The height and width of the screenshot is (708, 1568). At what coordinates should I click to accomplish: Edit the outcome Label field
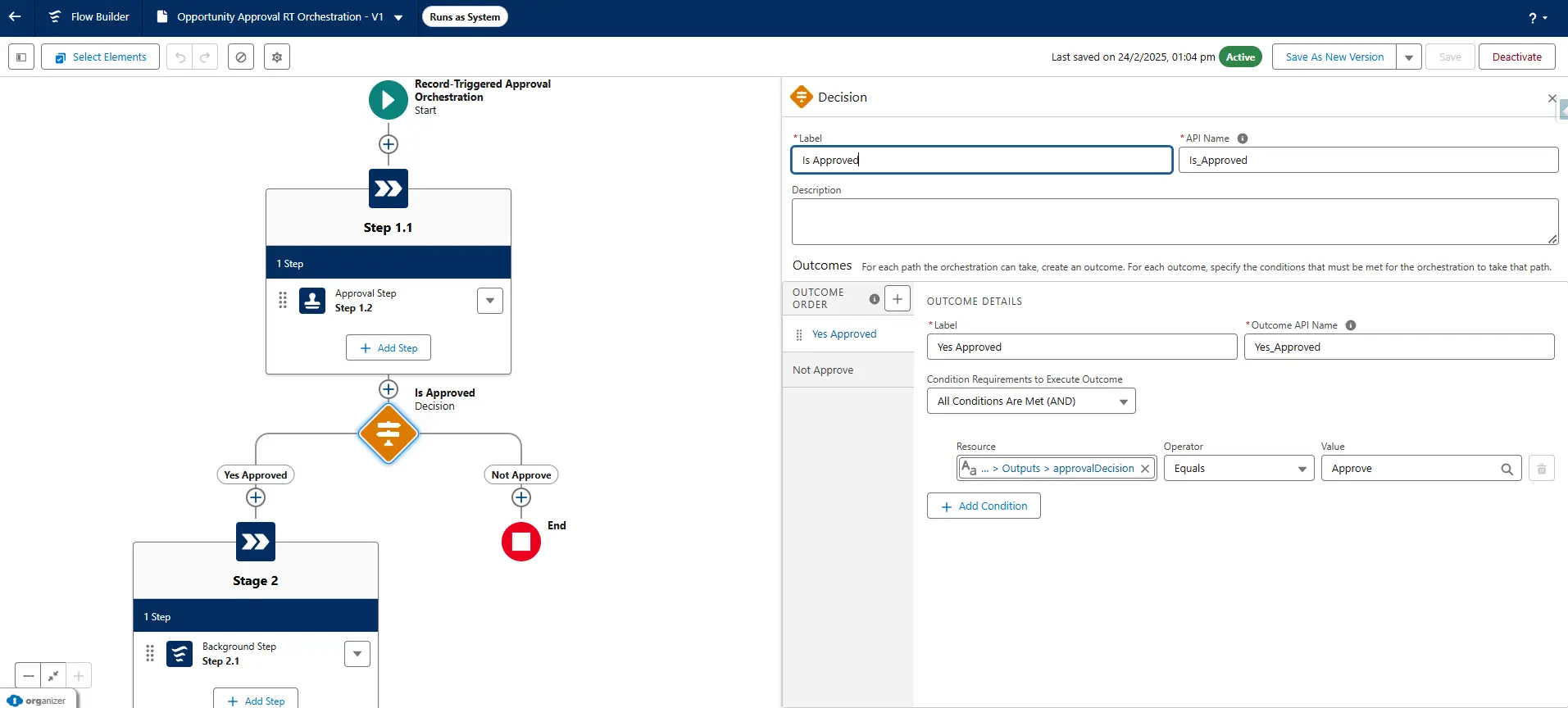(x=1082, y=347)
